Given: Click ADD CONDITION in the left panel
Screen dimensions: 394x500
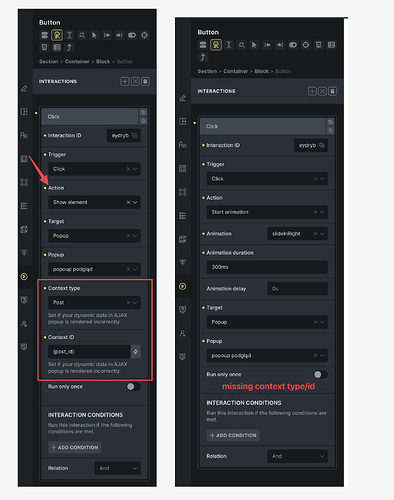Looking at the screenshot, I should pyautogui.click(x=75, y=447).
